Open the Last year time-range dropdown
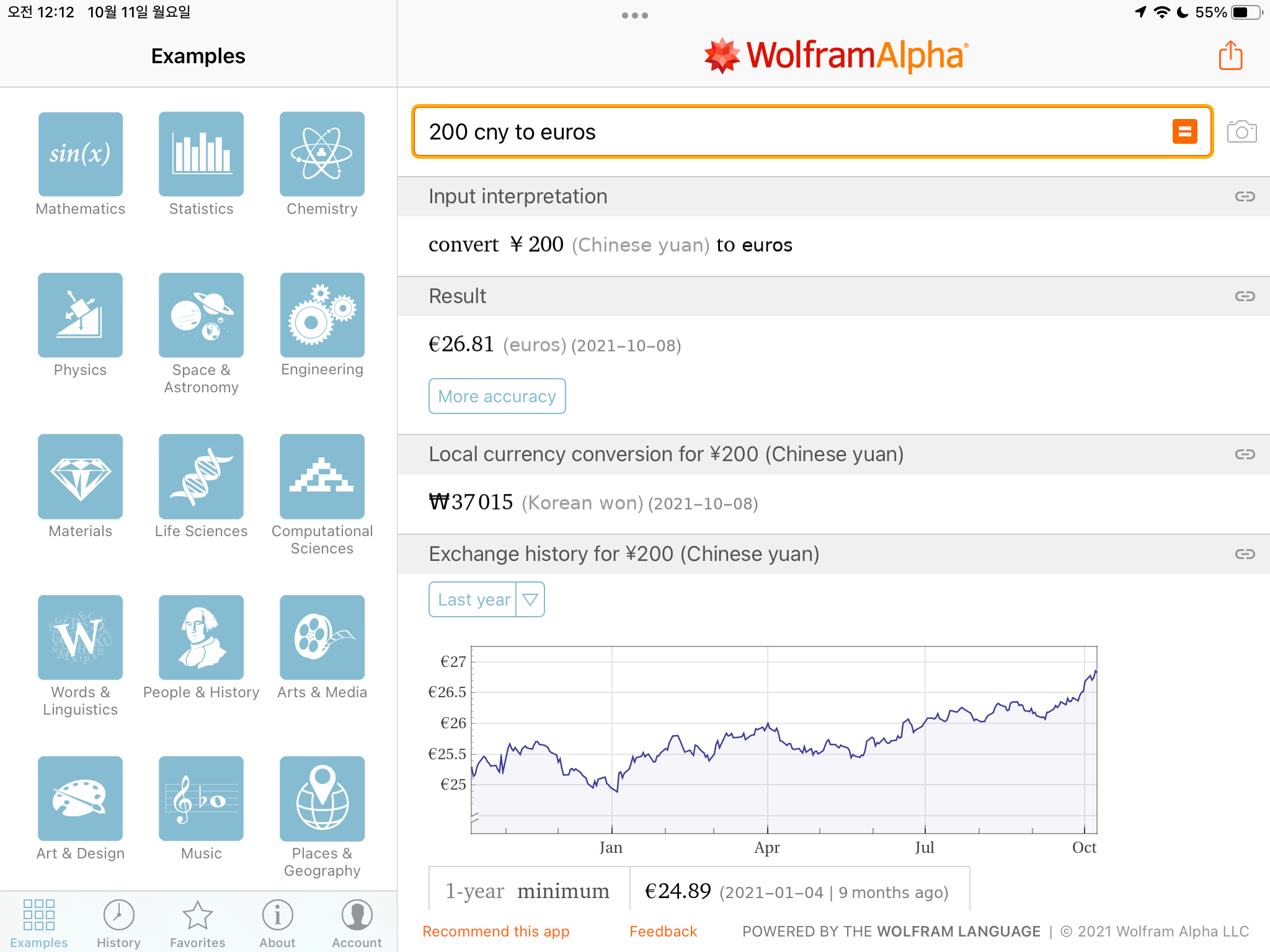 pos(474,599)
